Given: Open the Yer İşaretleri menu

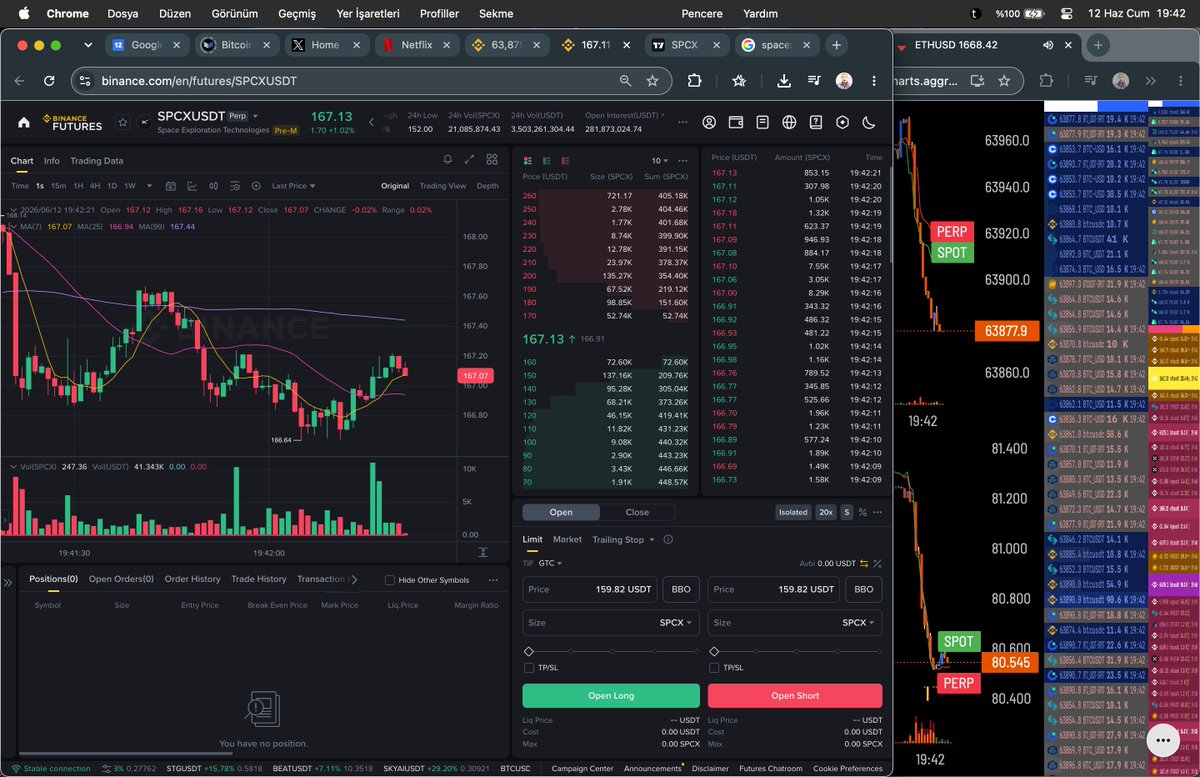Looking at the screenshot, I should coord(368,14).
